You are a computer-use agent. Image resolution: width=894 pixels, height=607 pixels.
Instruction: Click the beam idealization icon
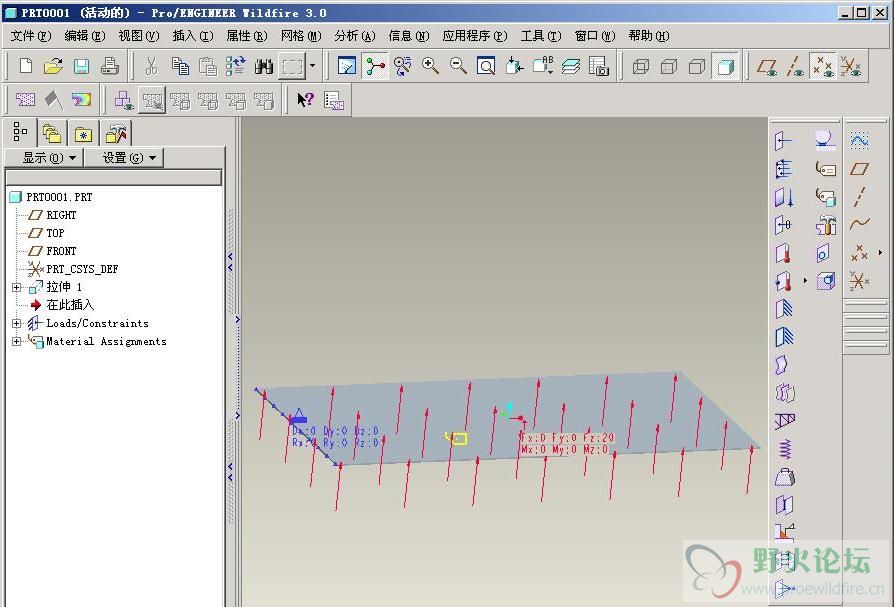click(x=785, y=421)
